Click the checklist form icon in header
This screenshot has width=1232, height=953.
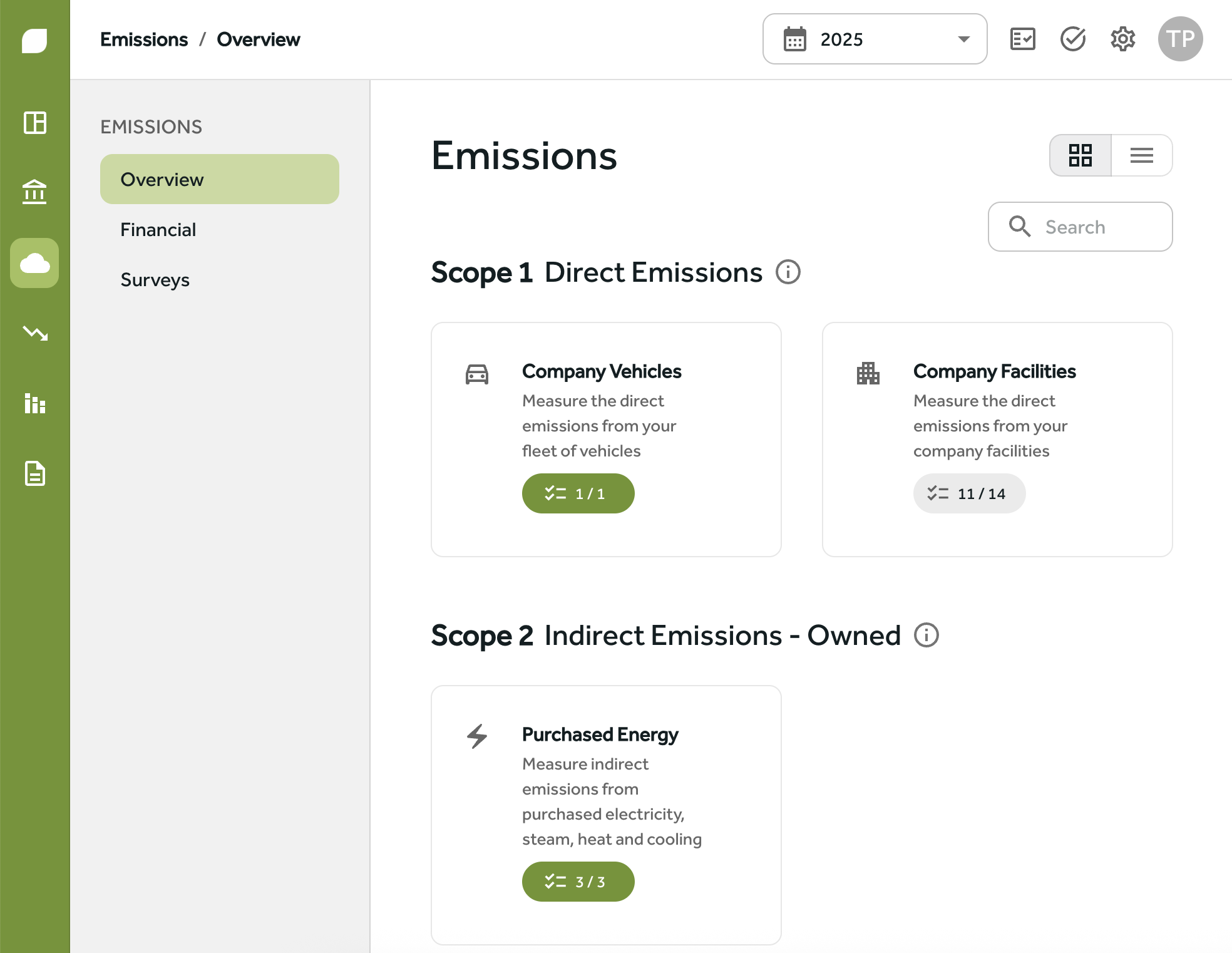(x=1022, y=39)
